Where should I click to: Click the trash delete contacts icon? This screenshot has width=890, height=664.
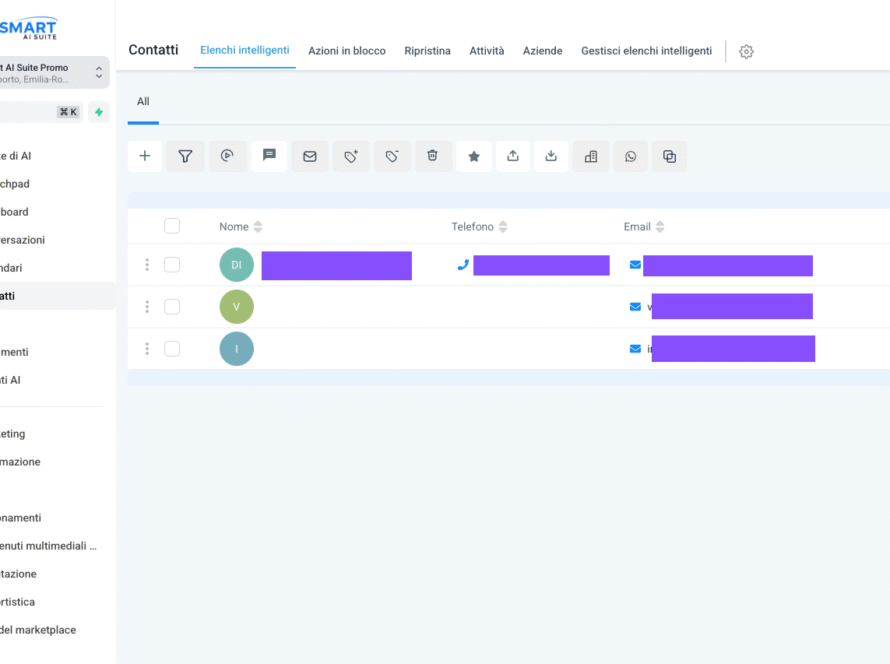[432, 156]
